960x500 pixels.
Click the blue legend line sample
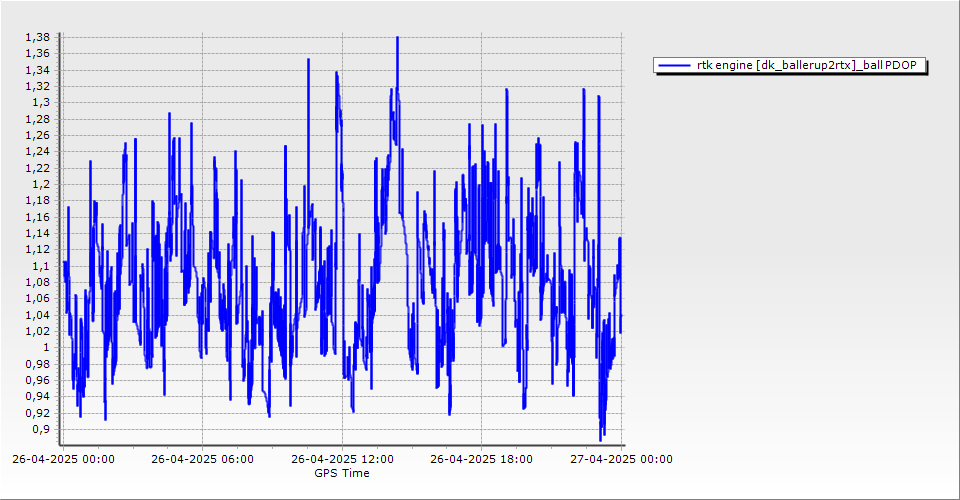pyautogui.click(x=674, y=65)
